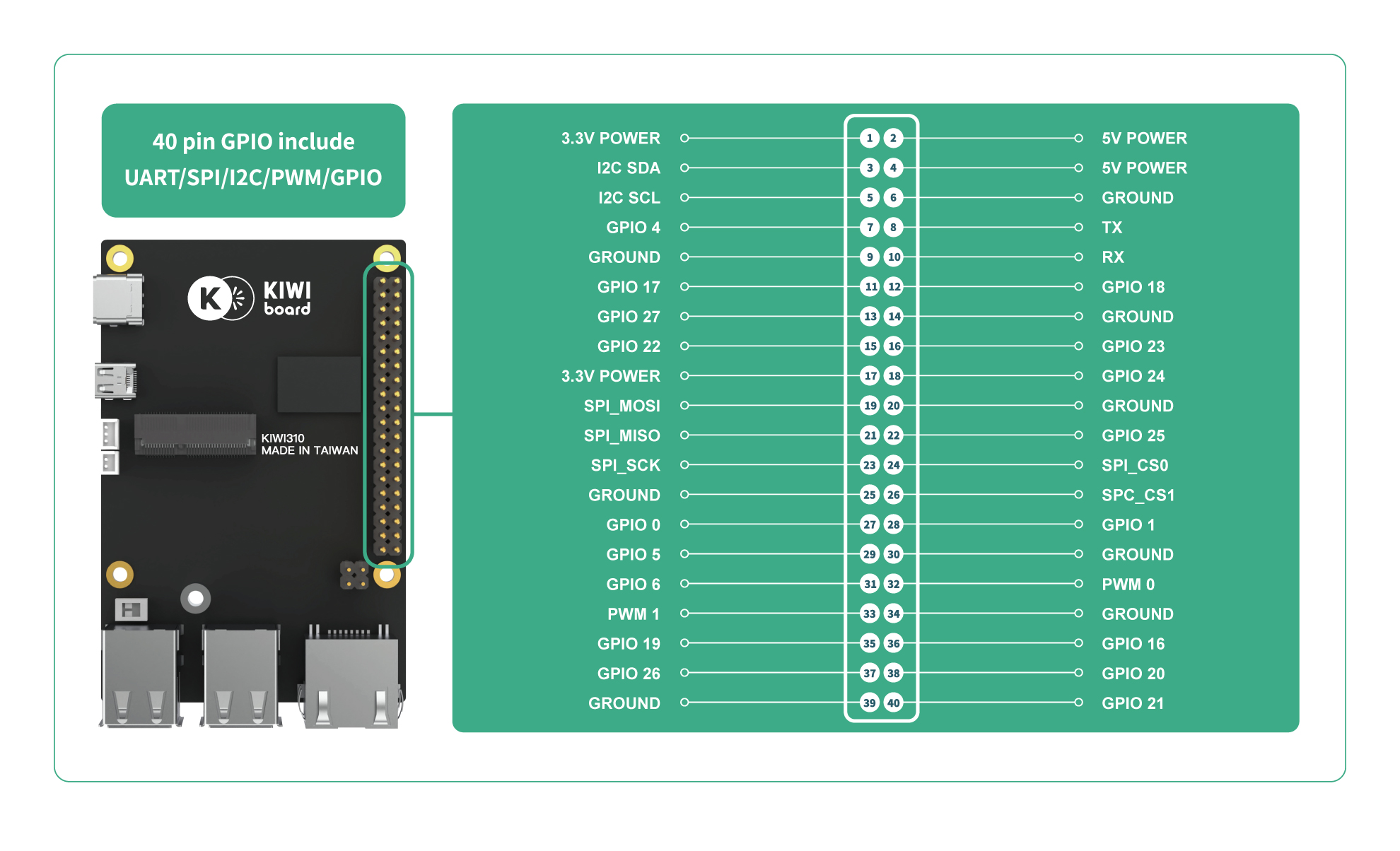Image resolution: width=1400 pixels, height=851 pixels.
Task: Toggle pin 12 labeled GPIO 18
Action: point(894,287)
